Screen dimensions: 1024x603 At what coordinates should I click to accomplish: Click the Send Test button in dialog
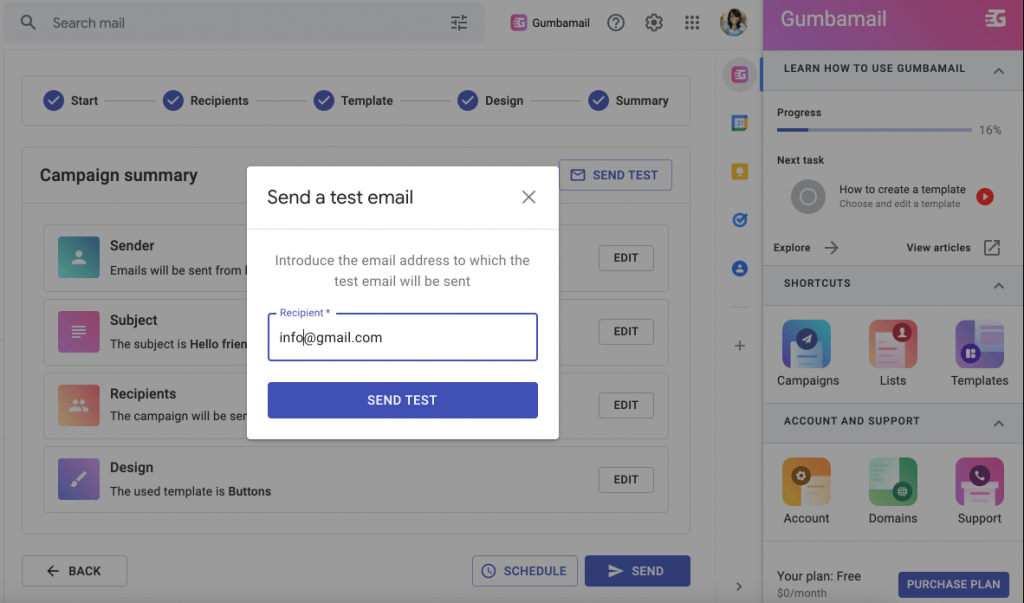[402, 400]
